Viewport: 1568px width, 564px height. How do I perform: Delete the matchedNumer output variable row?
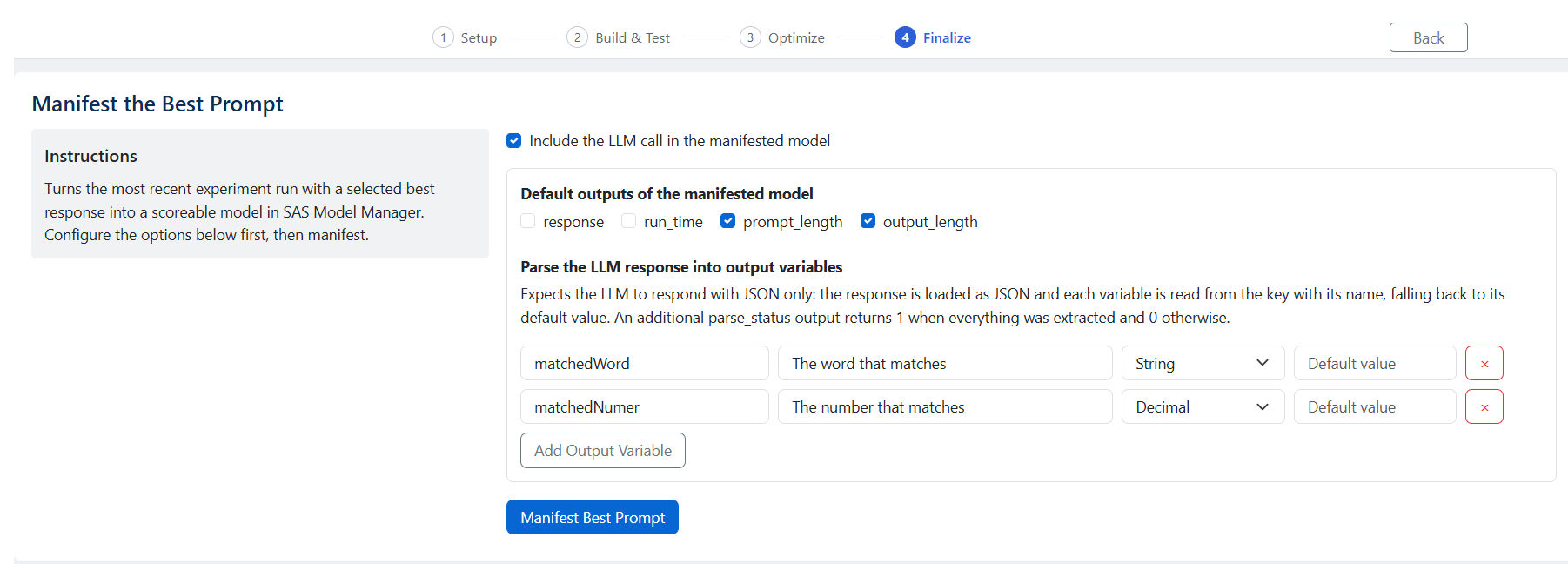pyautogui.click(x=1484, y=406)
